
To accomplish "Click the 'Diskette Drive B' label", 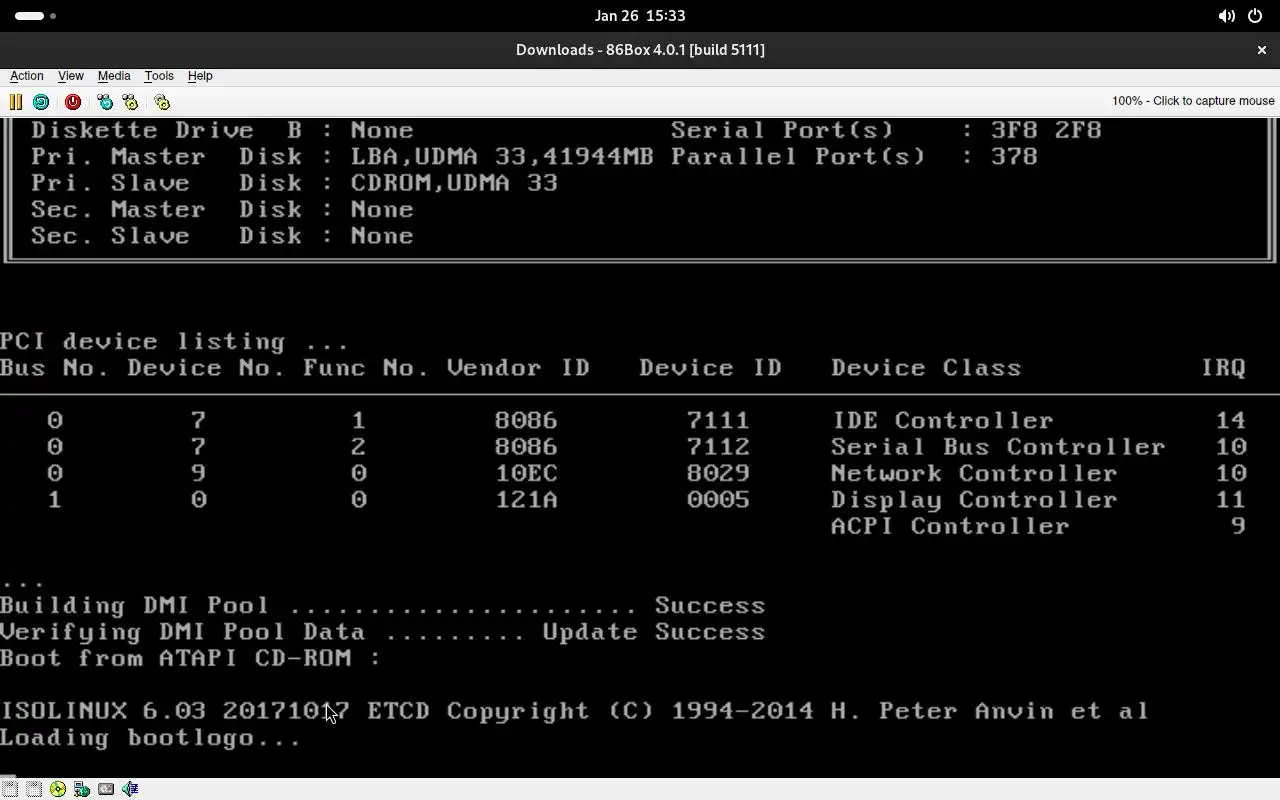I will click(x=166, y=130).
